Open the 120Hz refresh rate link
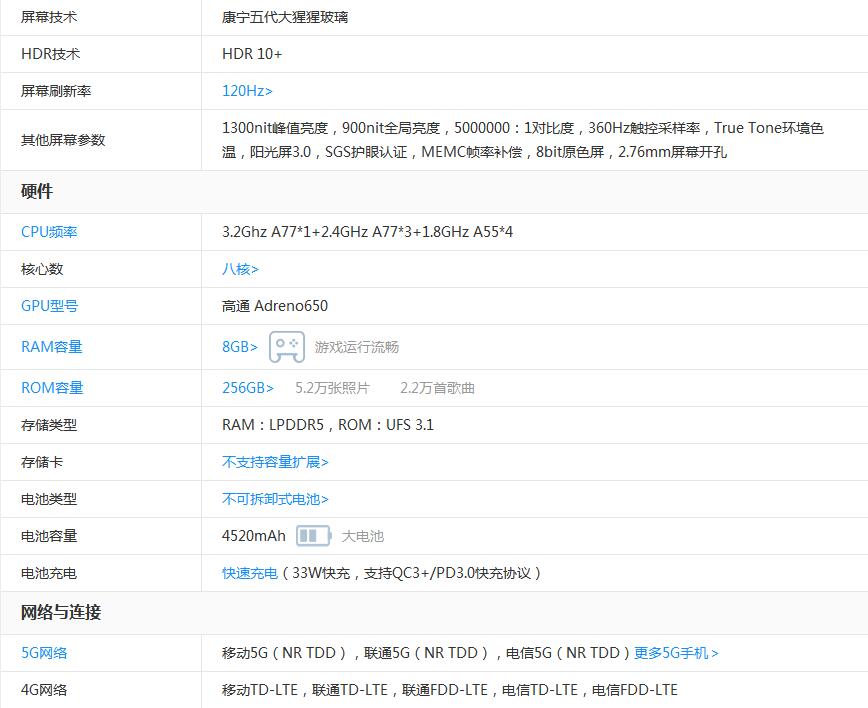This screenshot has width=868, height=708. [x=247, y=91]
